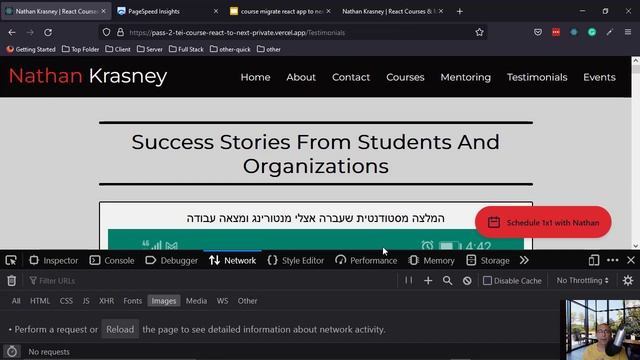Select the Network tab
This screenshot has width=640, height=360.
232,260
